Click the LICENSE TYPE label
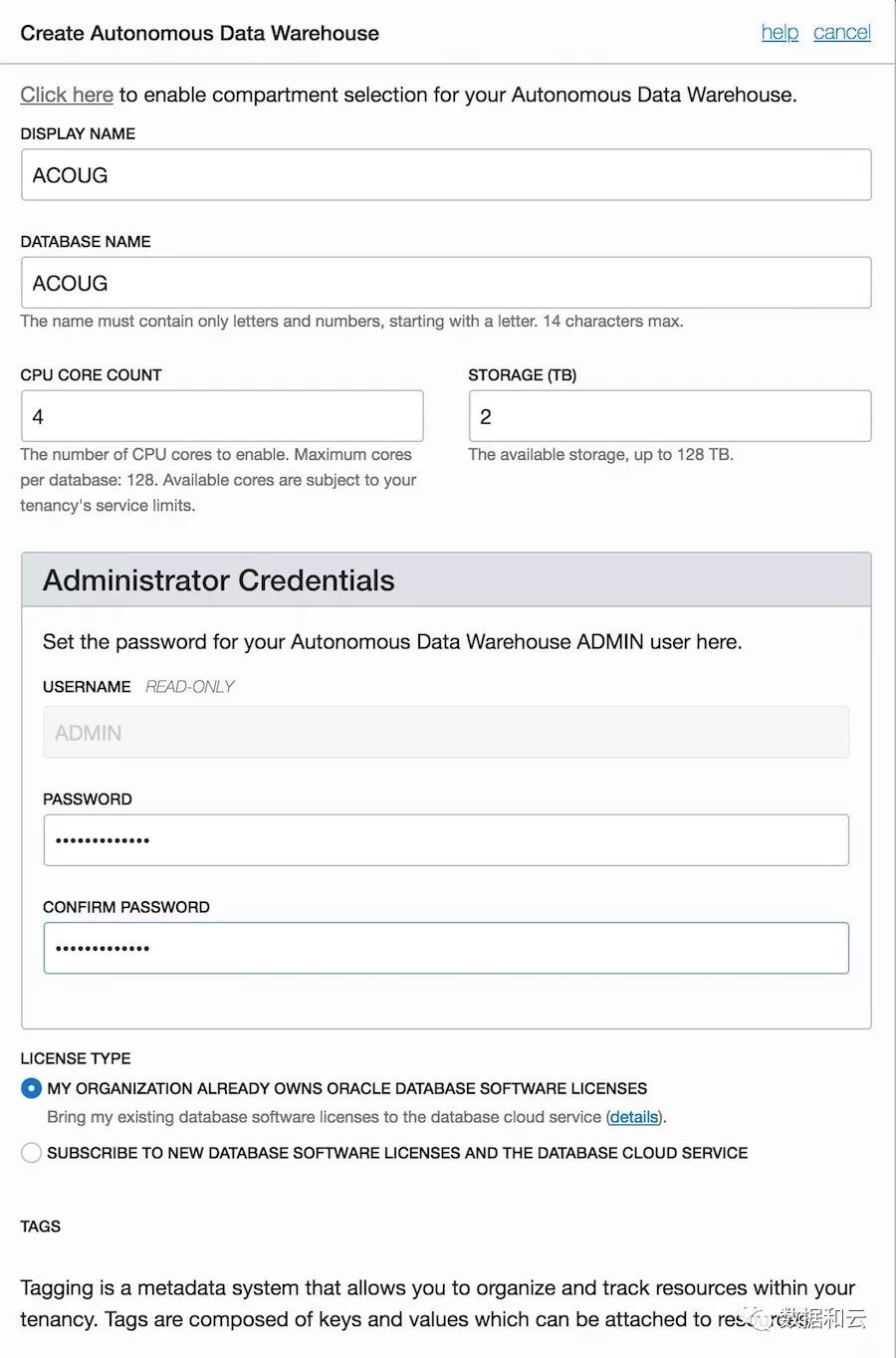Viewport: 896px width, 1358px height. pyautogui.click(x=76, y=1058)
